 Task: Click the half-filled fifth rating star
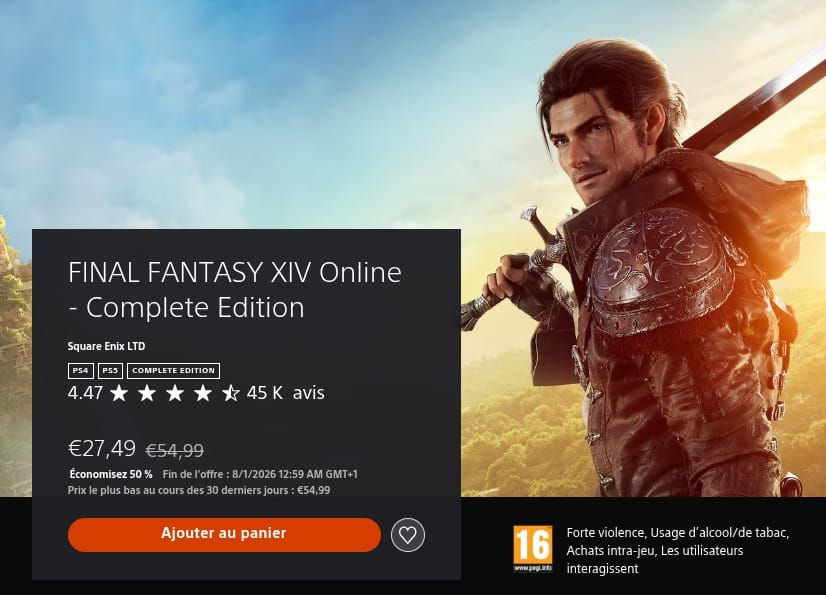(231, 393)
